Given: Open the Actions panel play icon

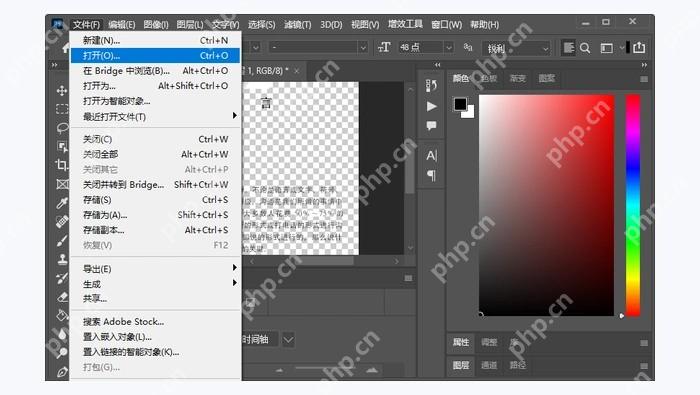Looking at the screenshot, I should point(431,106).
